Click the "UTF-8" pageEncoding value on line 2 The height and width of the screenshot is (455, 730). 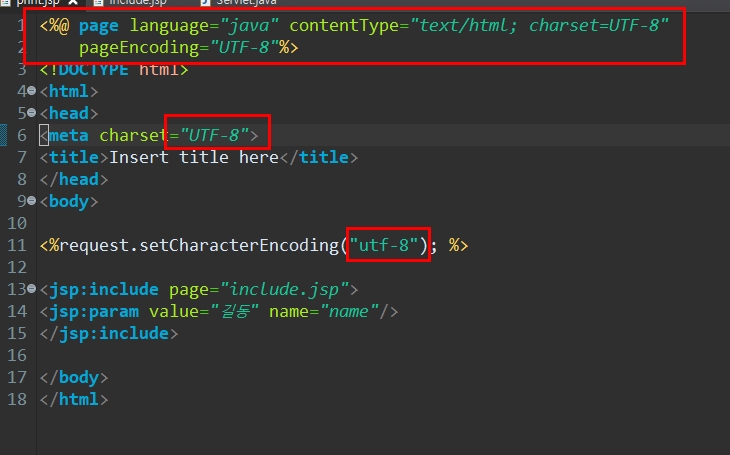[244, 48]
